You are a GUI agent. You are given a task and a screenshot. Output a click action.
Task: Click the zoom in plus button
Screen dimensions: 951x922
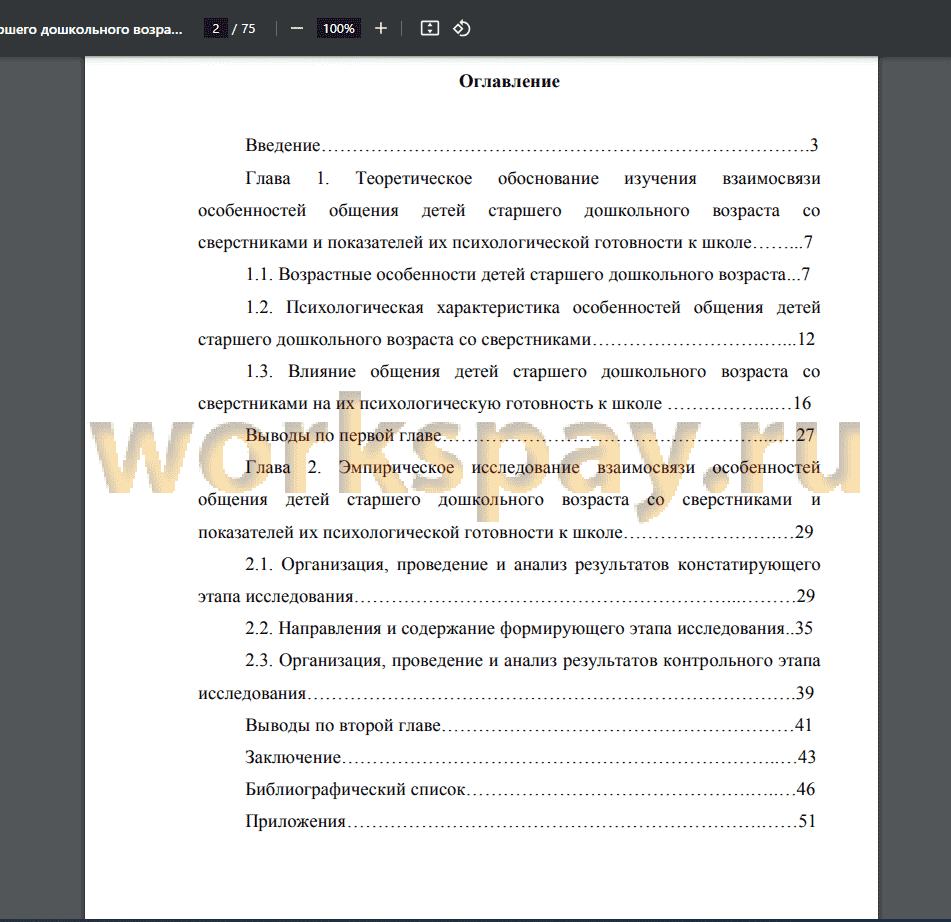(x=381, y=29)
